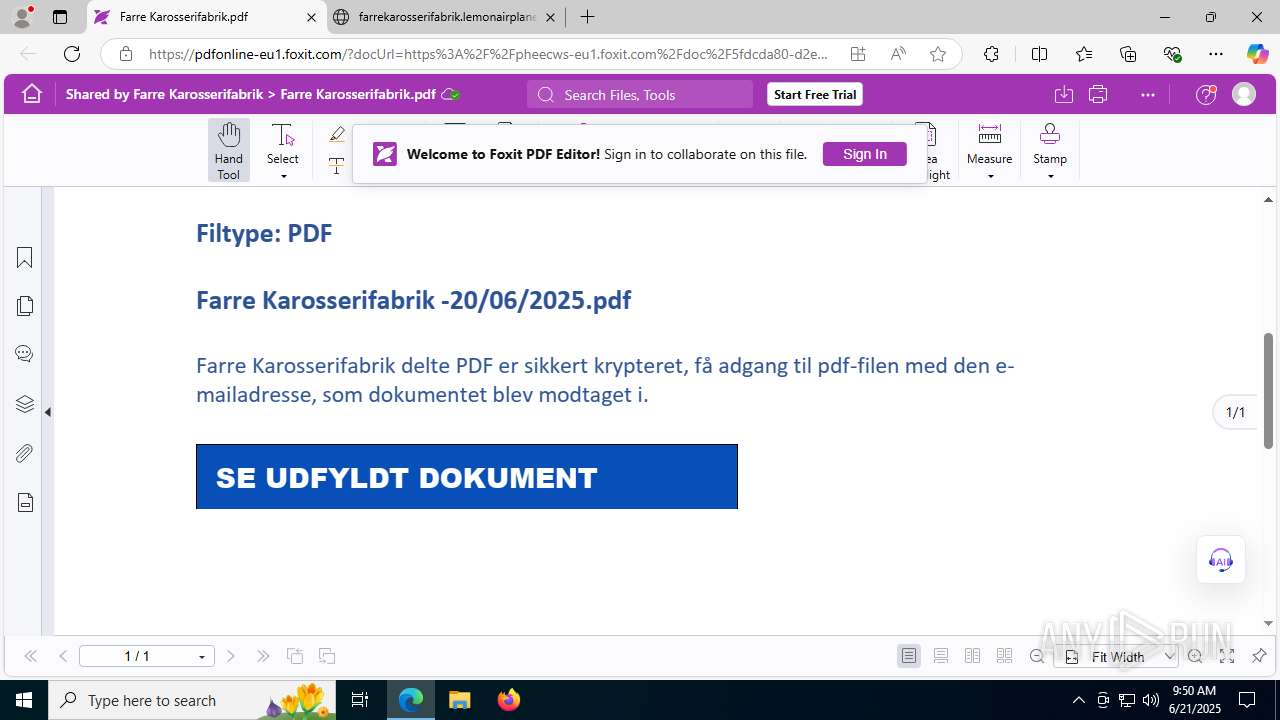1280x720 pixels.
Task: Close the Farre Karosserifabrik.pdf tab
Action: (x=311, y=17)
